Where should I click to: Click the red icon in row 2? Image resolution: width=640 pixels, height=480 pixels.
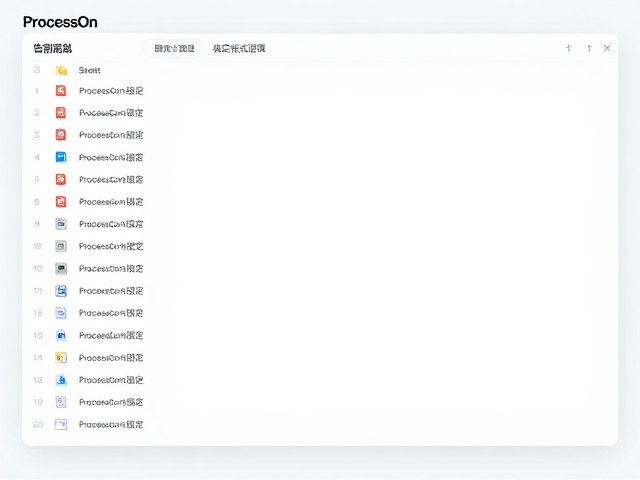click(x=61, y=113)
